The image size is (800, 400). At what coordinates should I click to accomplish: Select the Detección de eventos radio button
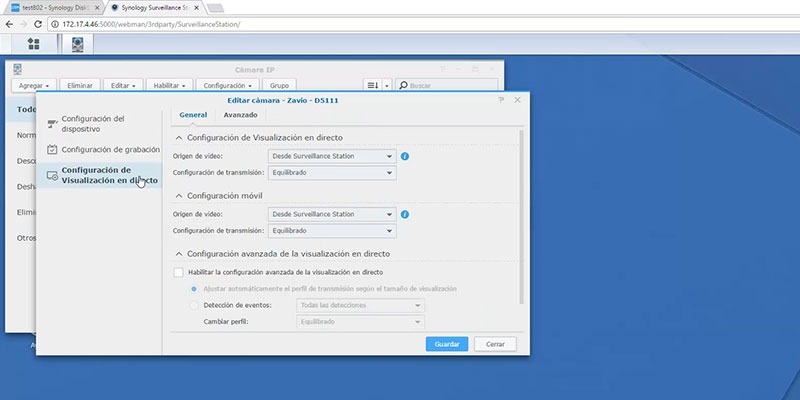click(194, 305)
